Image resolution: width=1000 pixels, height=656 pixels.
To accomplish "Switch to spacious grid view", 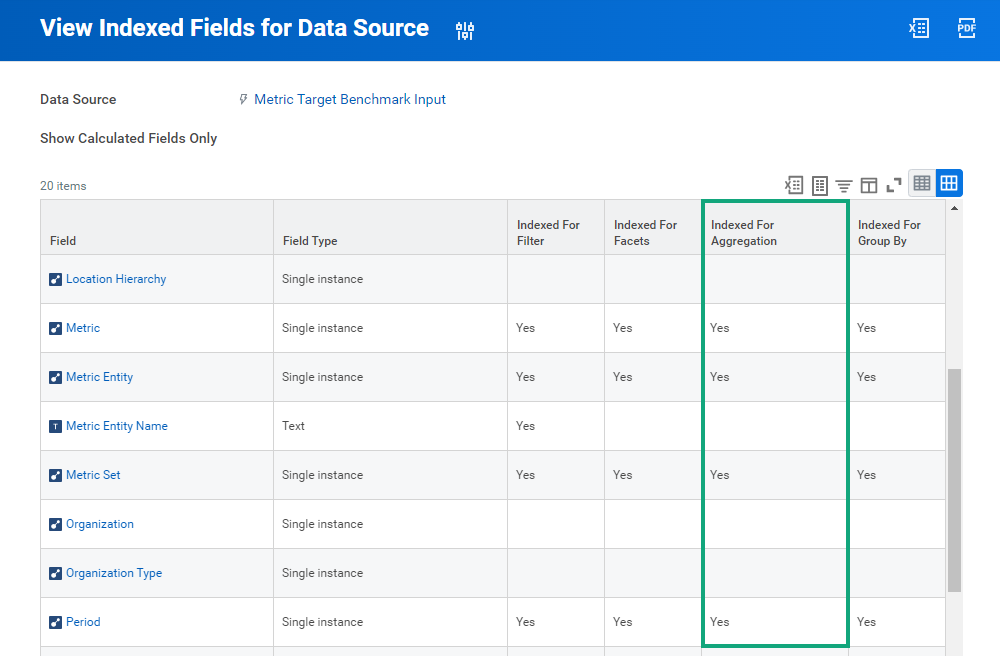I will [949, 184].
